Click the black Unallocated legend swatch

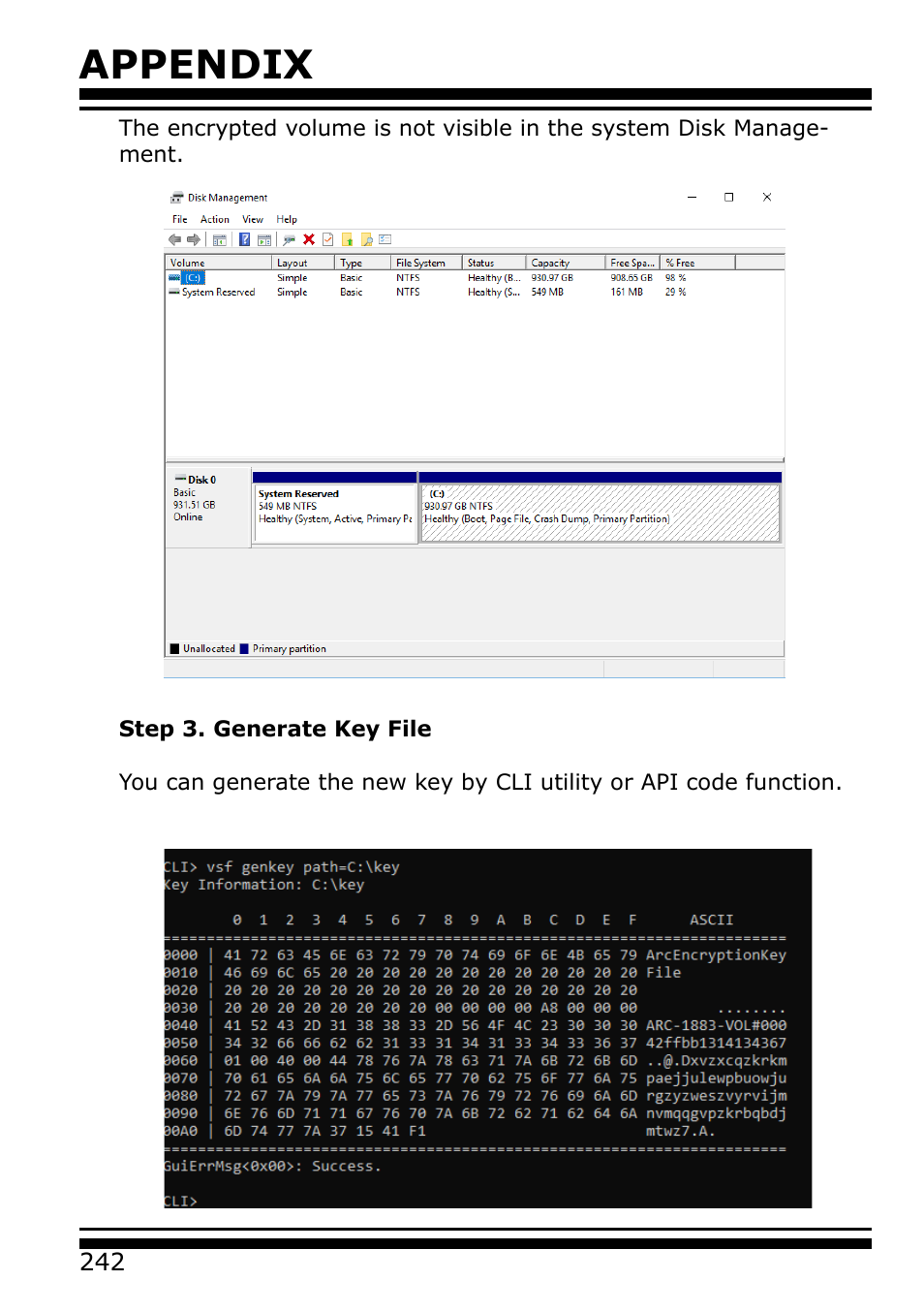click(x=175, y=649)
